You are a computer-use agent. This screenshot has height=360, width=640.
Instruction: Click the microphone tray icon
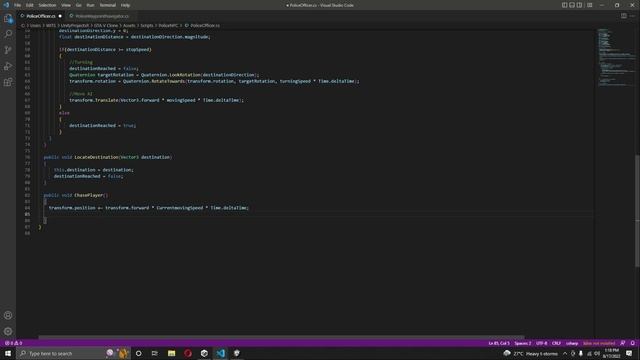(581, 353)
